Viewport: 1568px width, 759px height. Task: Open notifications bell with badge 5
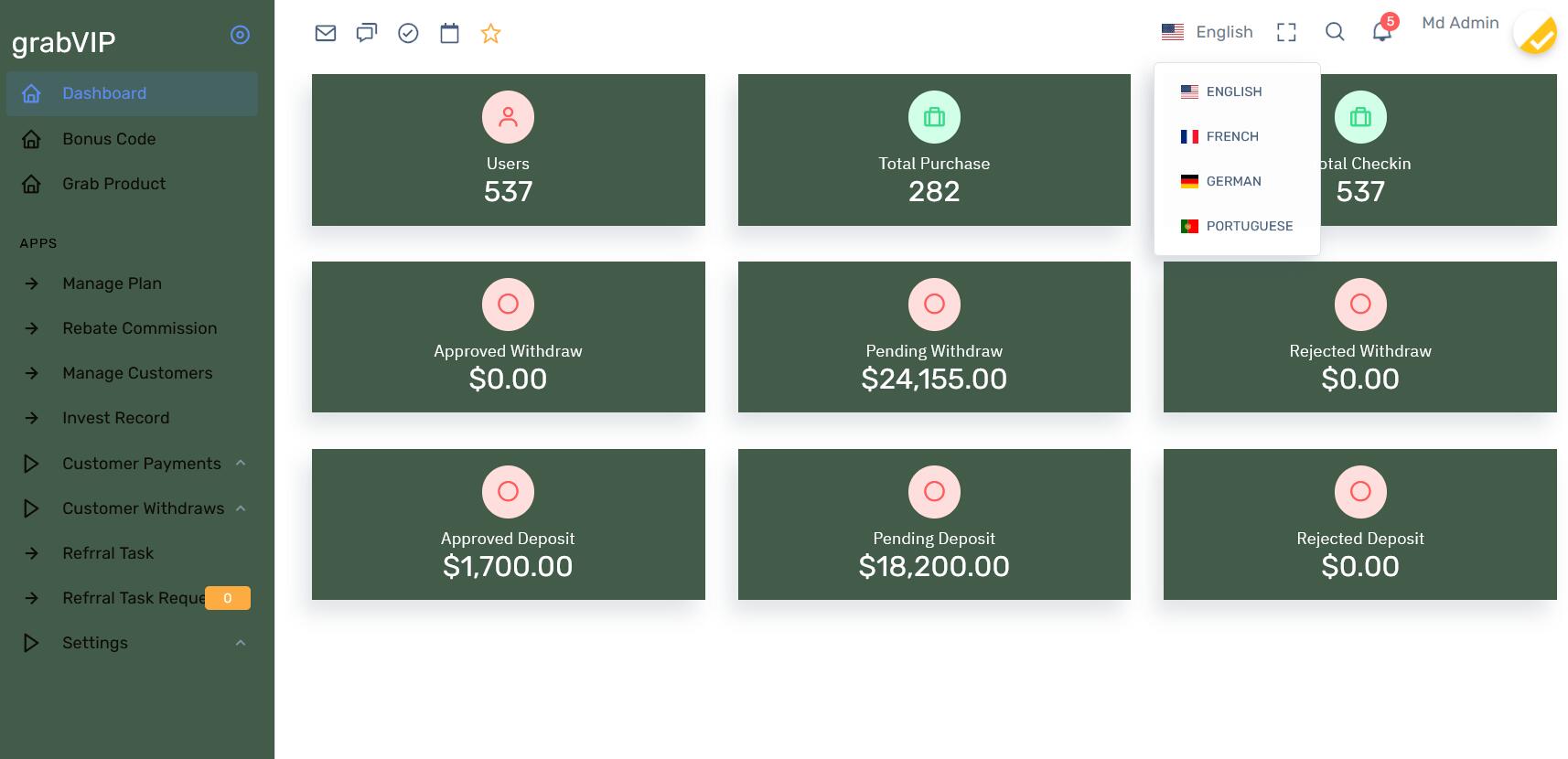point(1381,32)
